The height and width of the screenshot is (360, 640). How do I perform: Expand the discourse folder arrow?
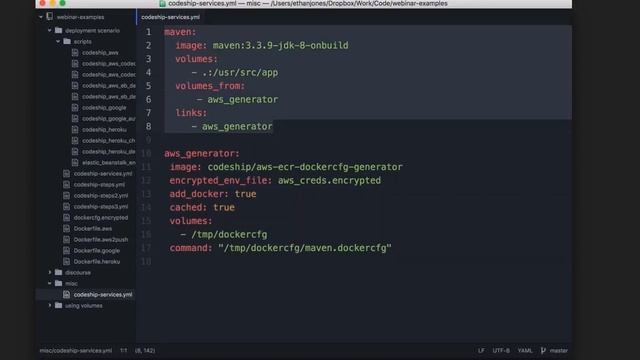coord(50,272)
